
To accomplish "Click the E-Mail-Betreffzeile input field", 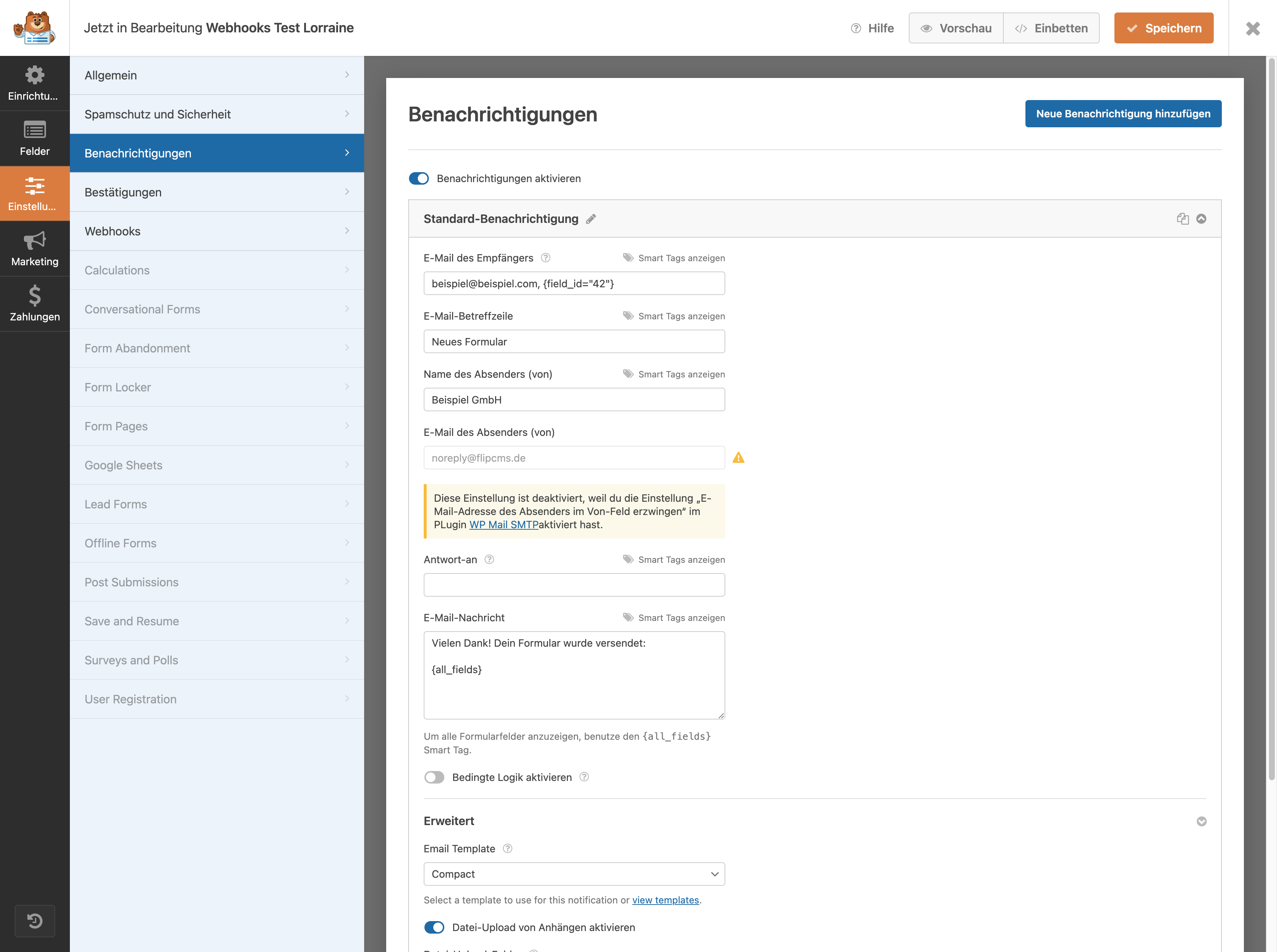I will [x=574, y=341].
